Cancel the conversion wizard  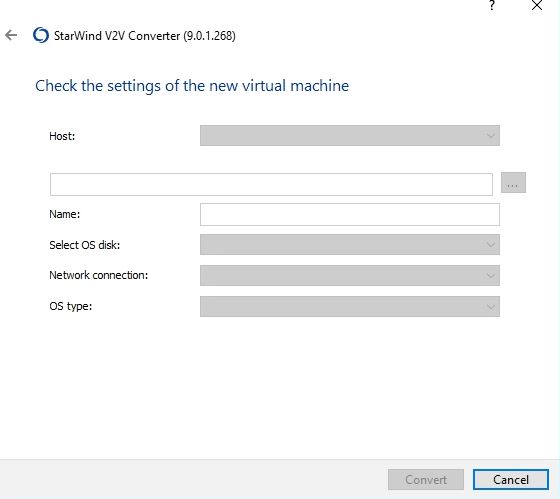click(x=511, y=479)
